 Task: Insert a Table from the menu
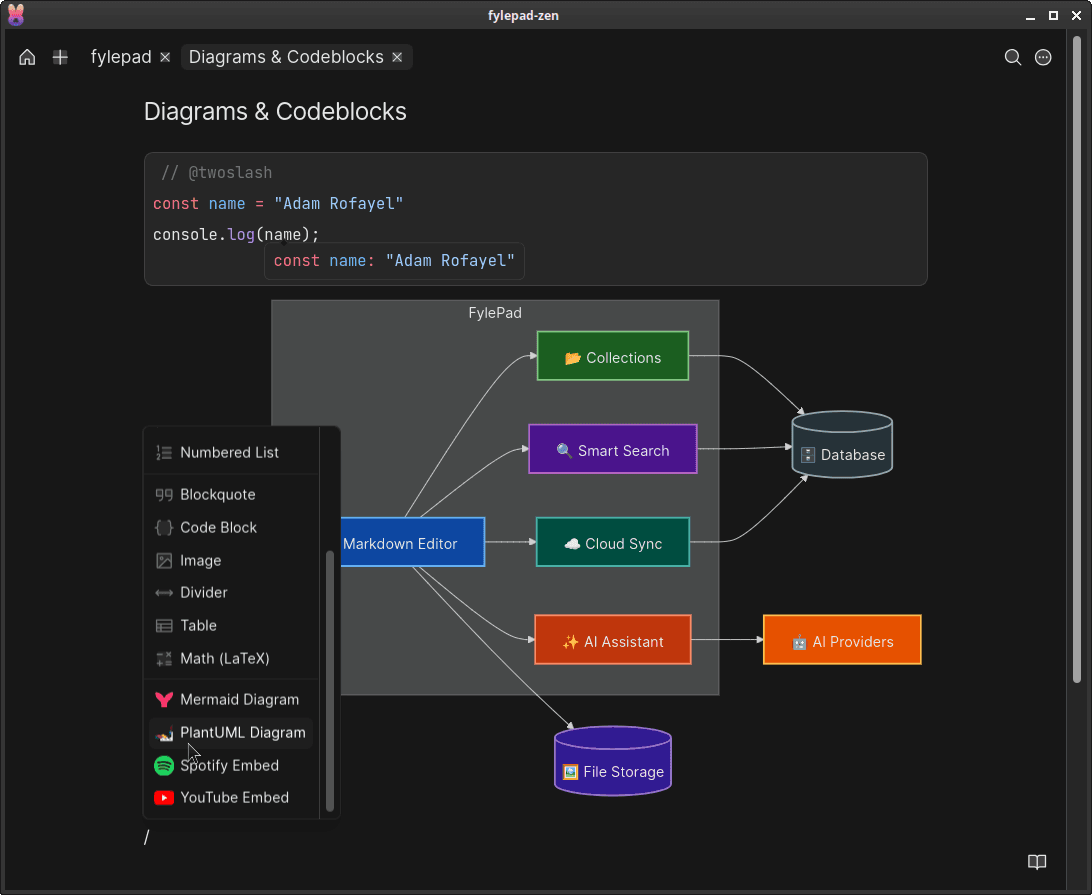pos(231,625)
